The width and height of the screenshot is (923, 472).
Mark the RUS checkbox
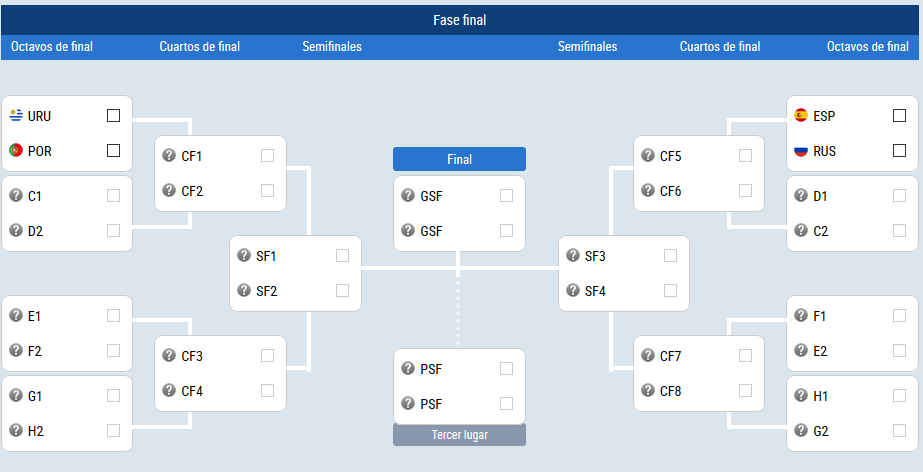(899, 151)
